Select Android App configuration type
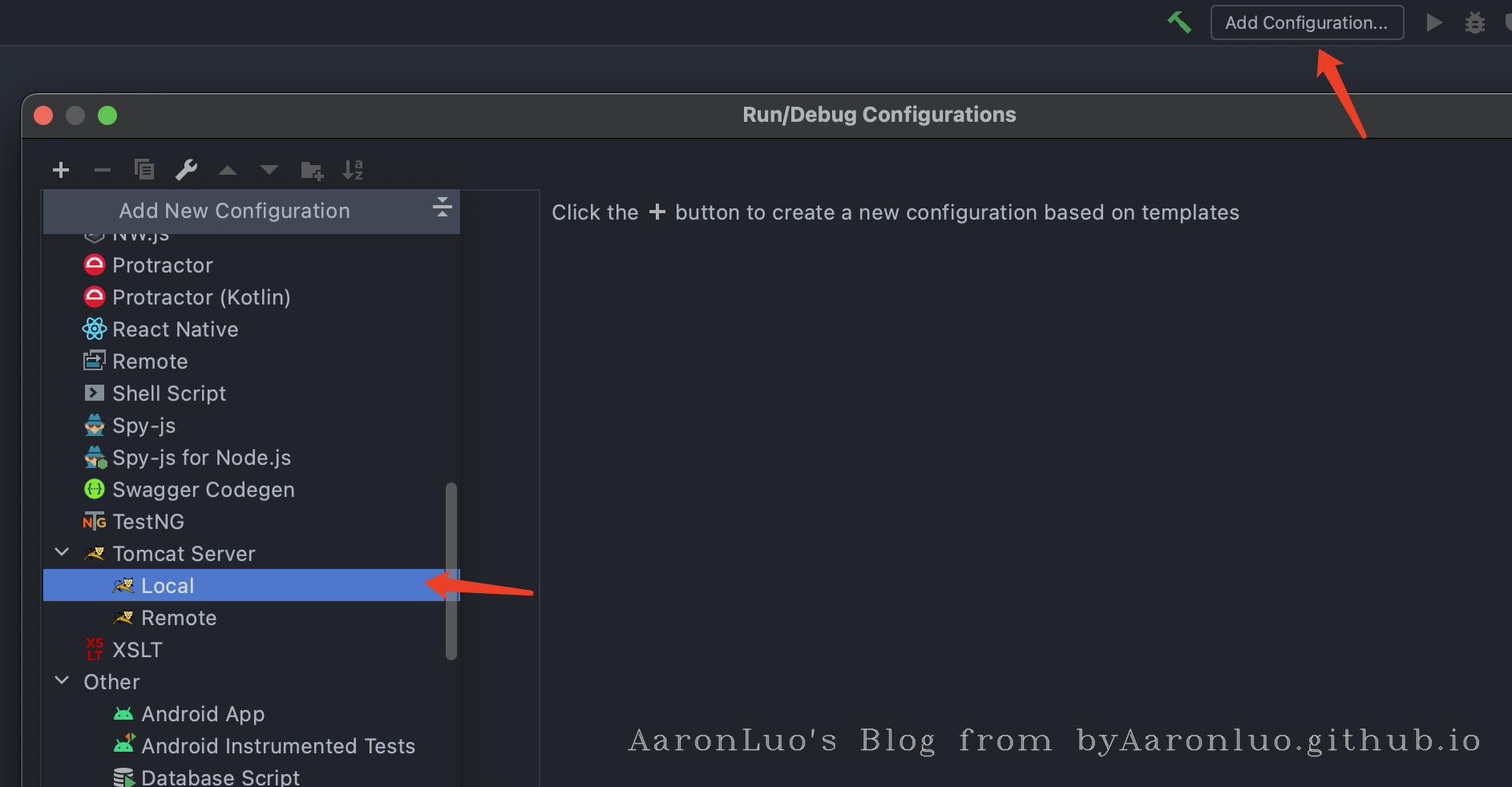 pos(252,714)
